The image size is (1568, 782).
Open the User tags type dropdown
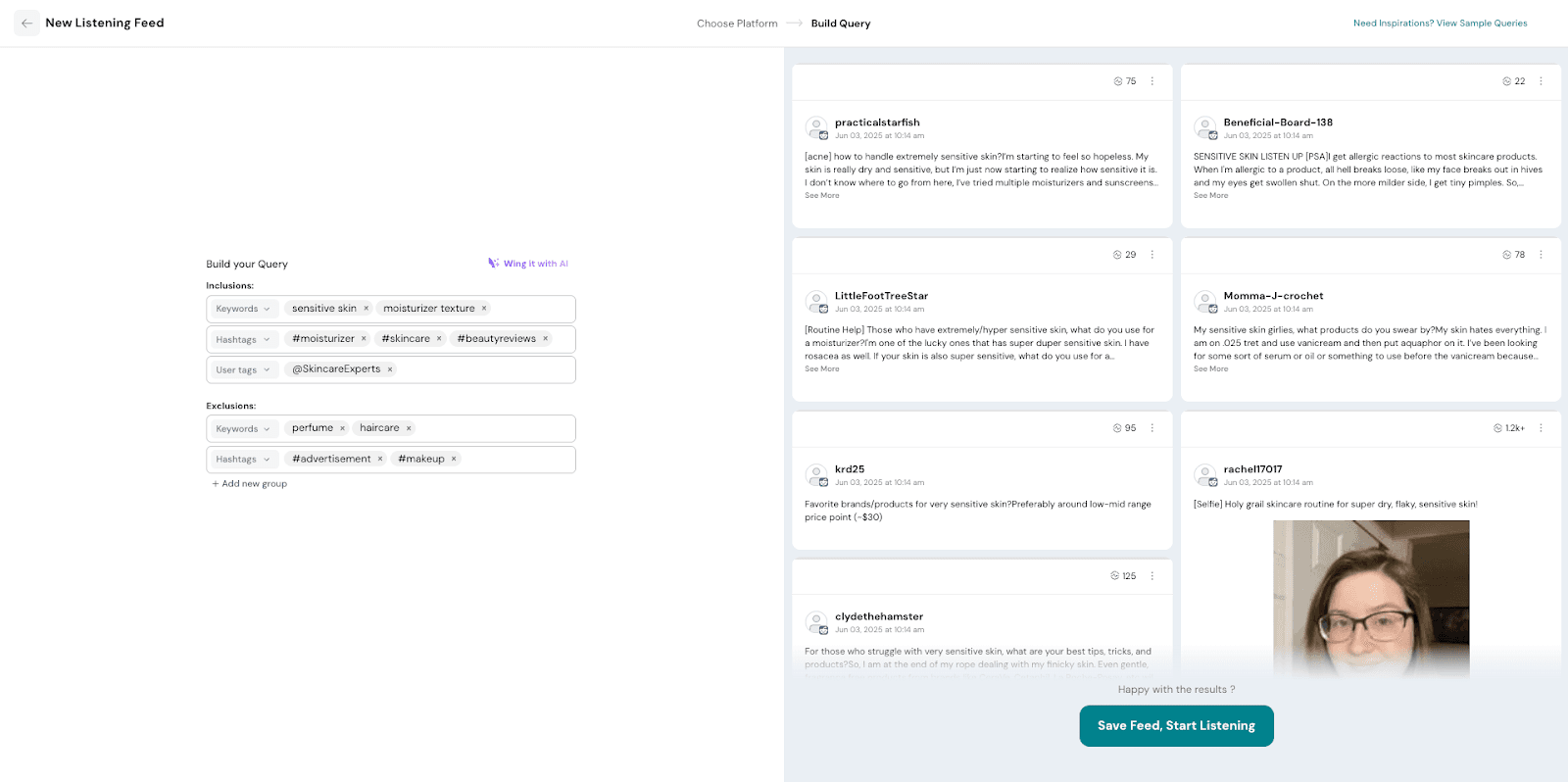pos(243,370)
